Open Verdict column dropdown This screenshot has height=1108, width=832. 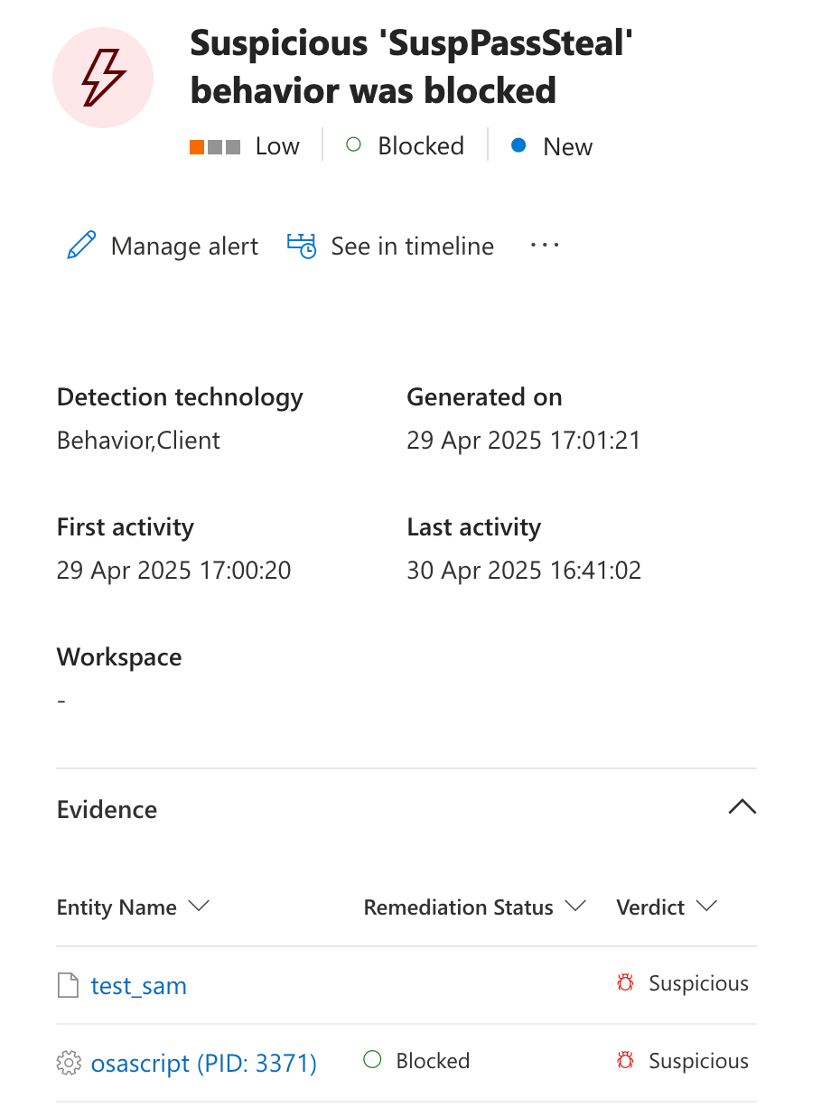[x=707, y=907]
